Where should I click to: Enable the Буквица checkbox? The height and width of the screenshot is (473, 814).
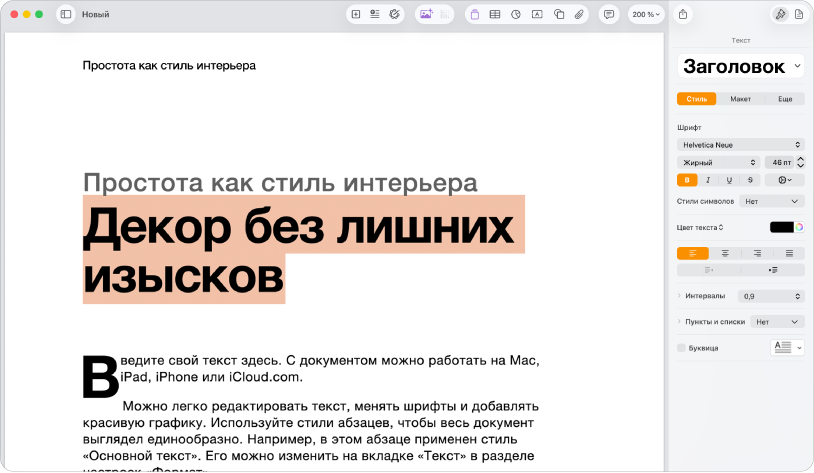click(x=682, y=348)
